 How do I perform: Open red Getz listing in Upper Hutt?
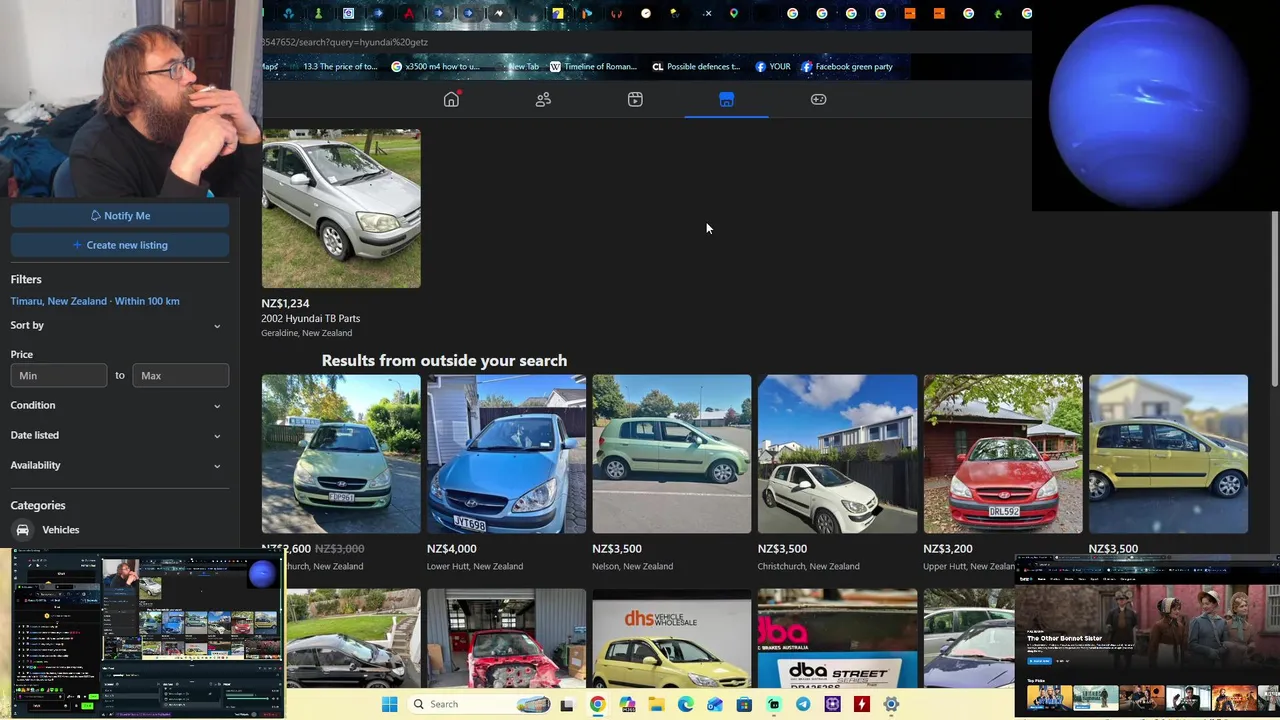tap(1003, 454)
